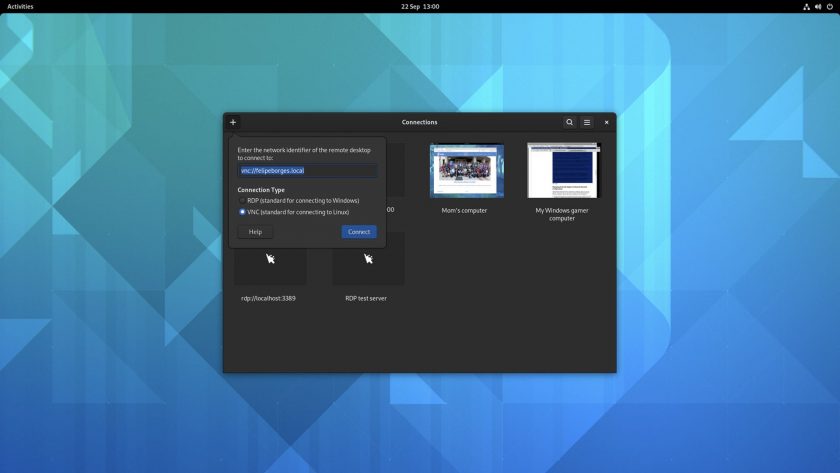Open the hamburger menu in Connections
The height and width of the screenshot is (473, 840).
pos(587,122)
